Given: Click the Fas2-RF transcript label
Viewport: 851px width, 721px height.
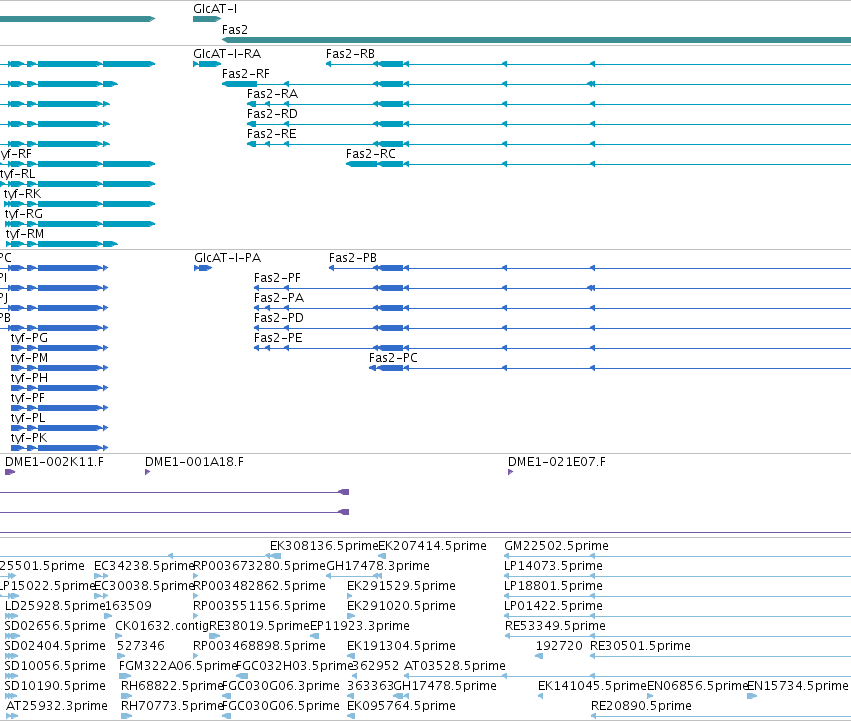Looking at the screenshot, I should coord(246,73).
